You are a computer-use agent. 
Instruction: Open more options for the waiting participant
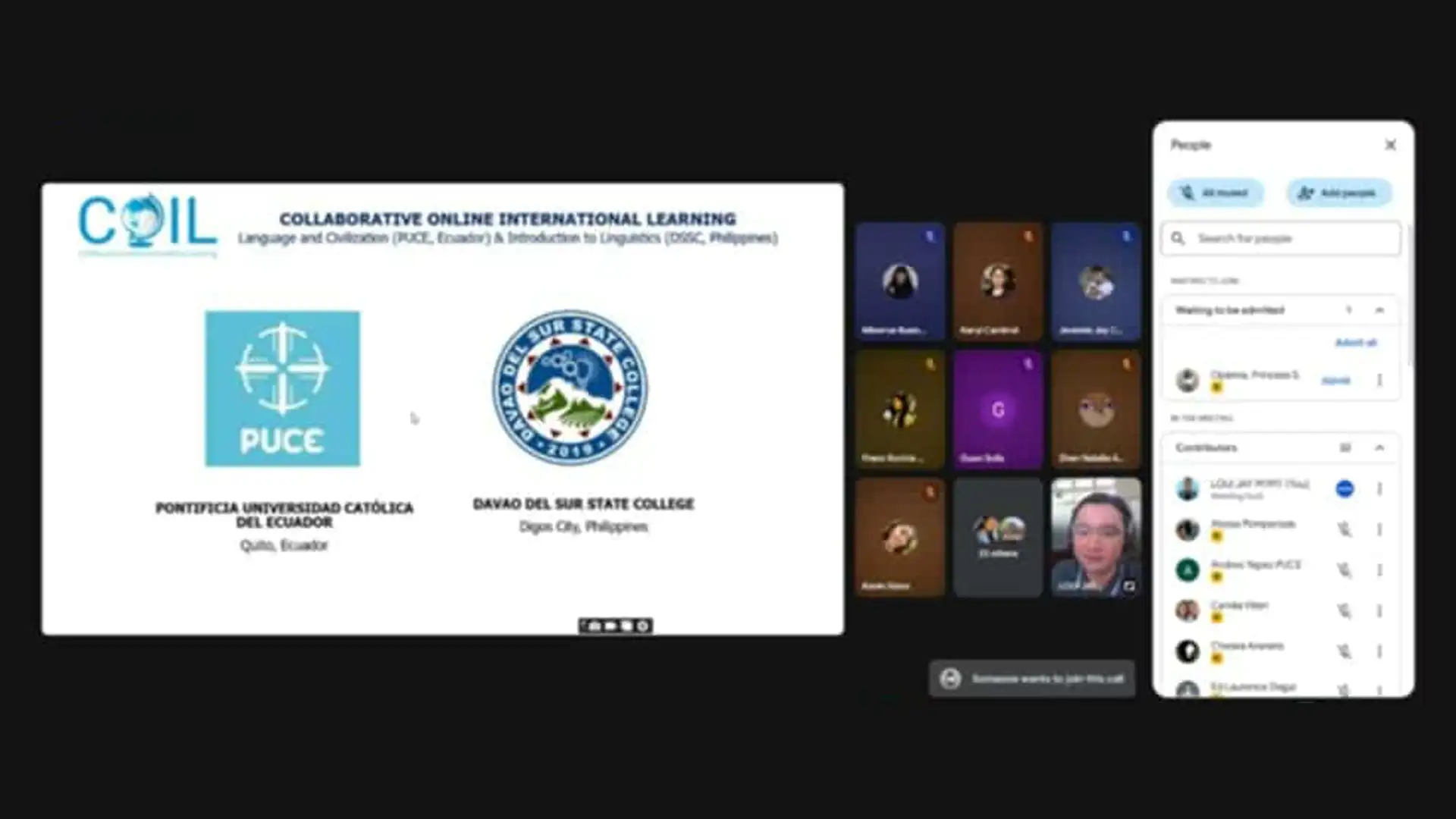(x=1379, y=381)
